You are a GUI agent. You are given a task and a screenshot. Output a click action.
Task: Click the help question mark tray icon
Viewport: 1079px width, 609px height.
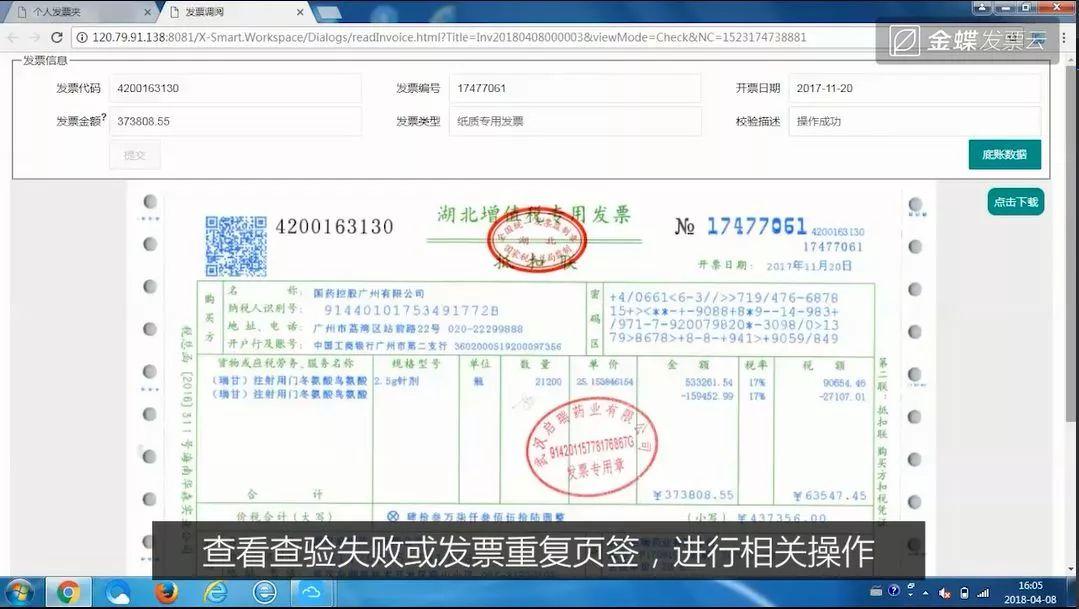pos(894,590)
